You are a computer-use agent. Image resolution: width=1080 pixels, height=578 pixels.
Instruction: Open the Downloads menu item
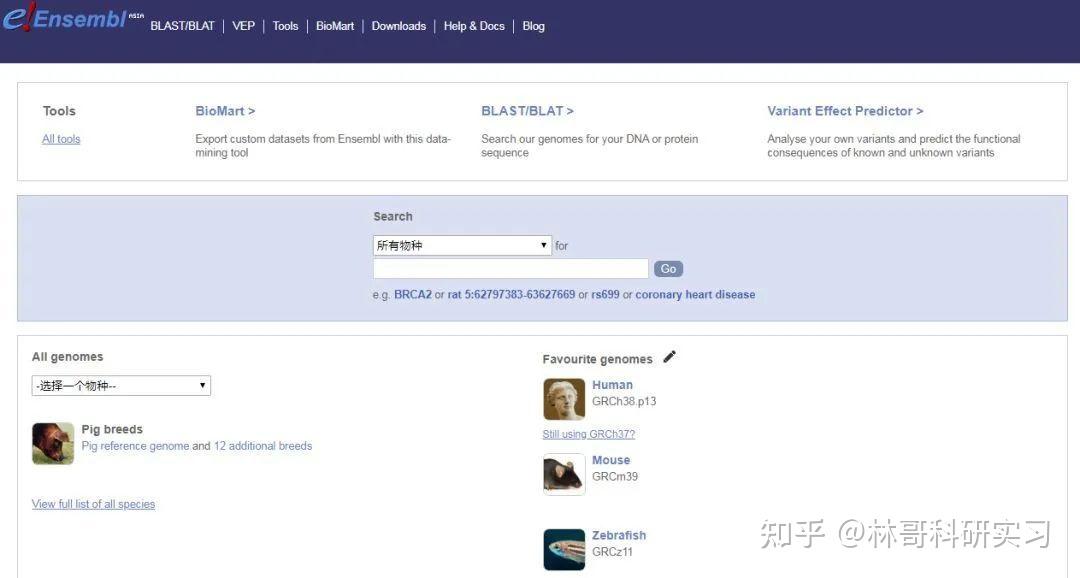[398, 25]
